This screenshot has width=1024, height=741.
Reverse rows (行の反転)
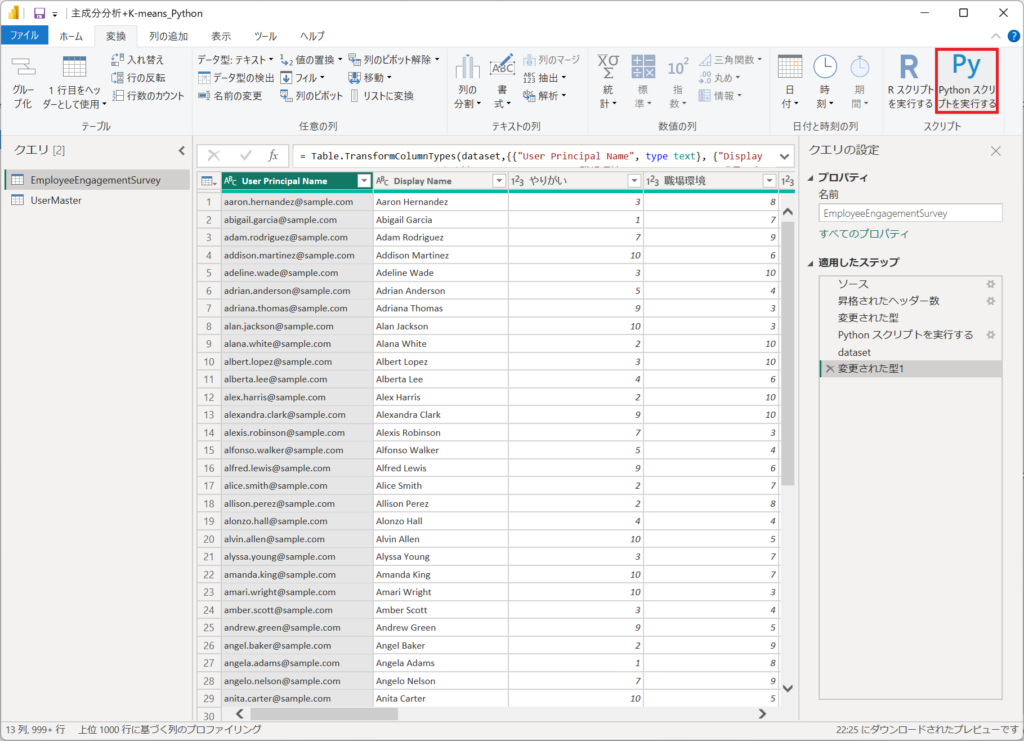click(x=138, y=78)
